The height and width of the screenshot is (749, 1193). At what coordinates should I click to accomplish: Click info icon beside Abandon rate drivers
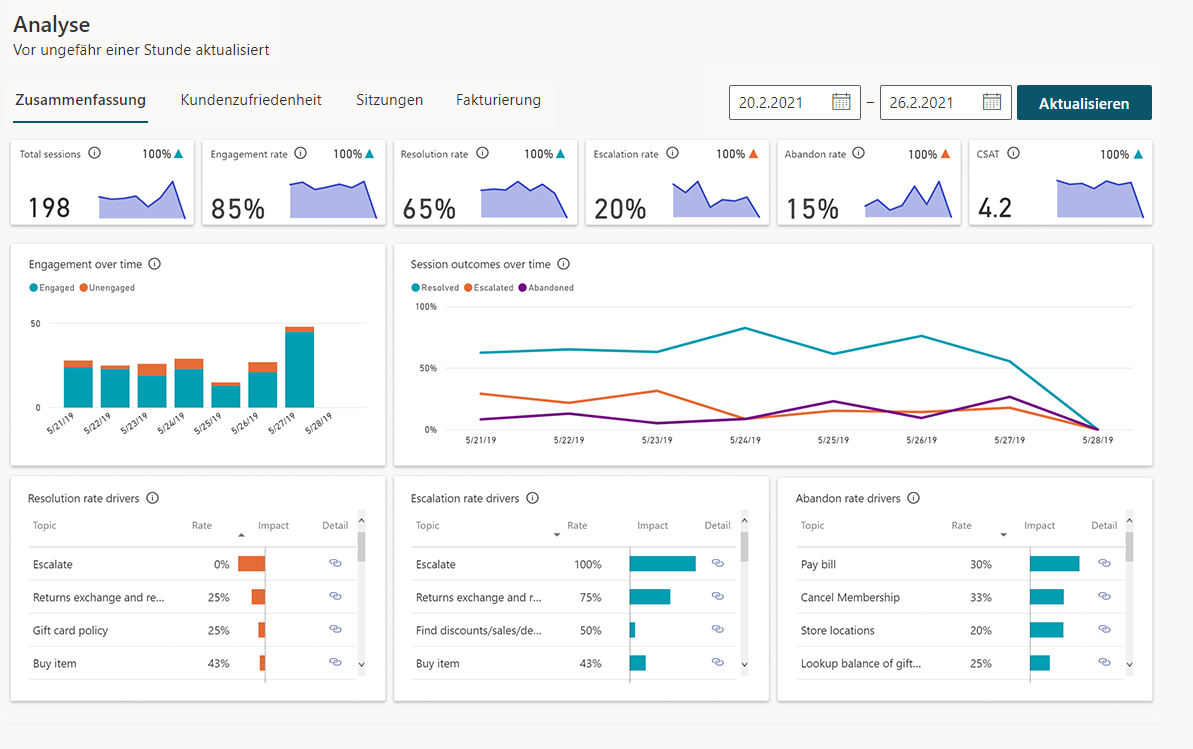point(913,498)
